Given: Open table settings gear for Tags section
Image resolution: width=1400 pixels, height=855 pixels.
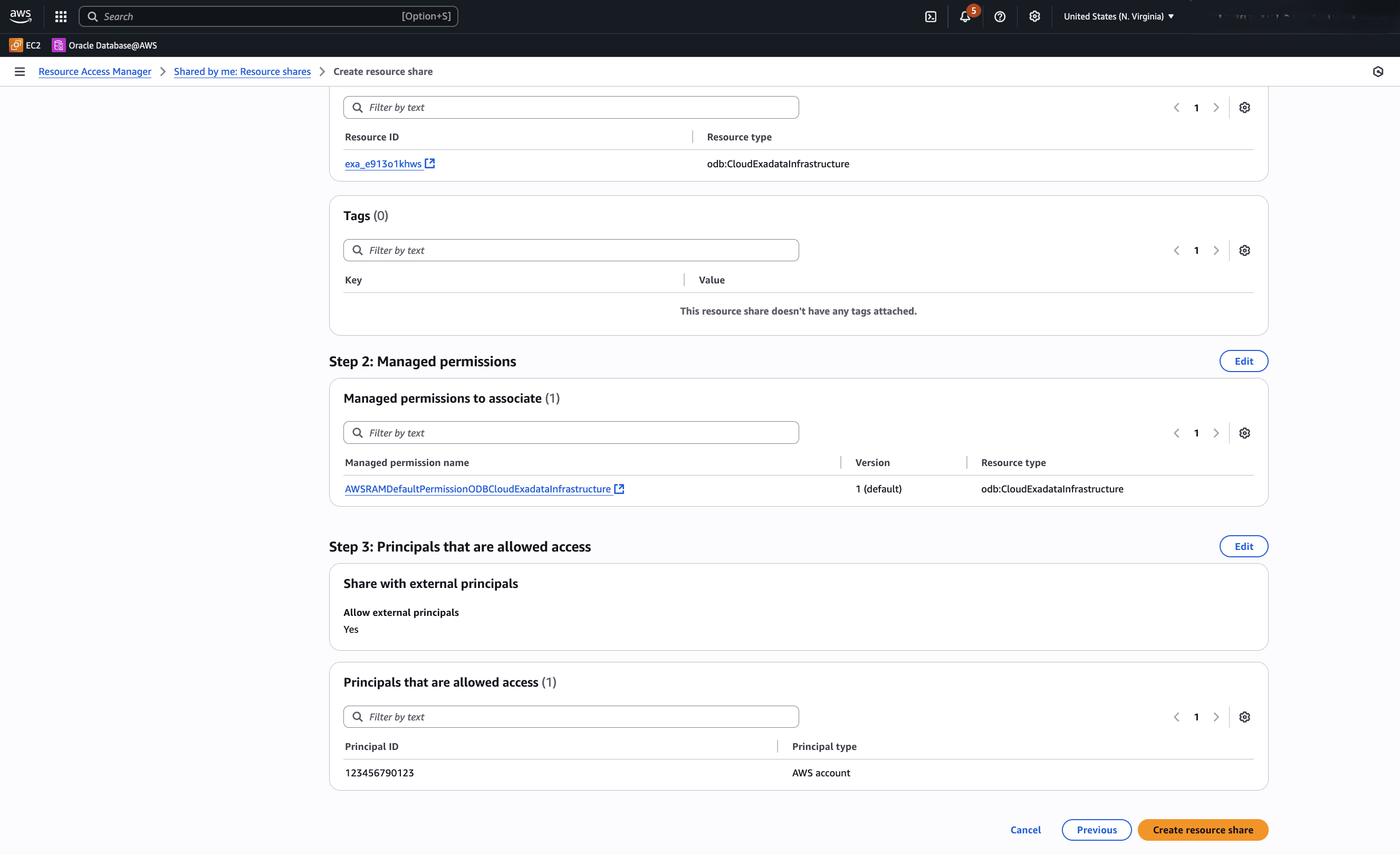Looking at the screenshot, I should (x=1244, y=250).
